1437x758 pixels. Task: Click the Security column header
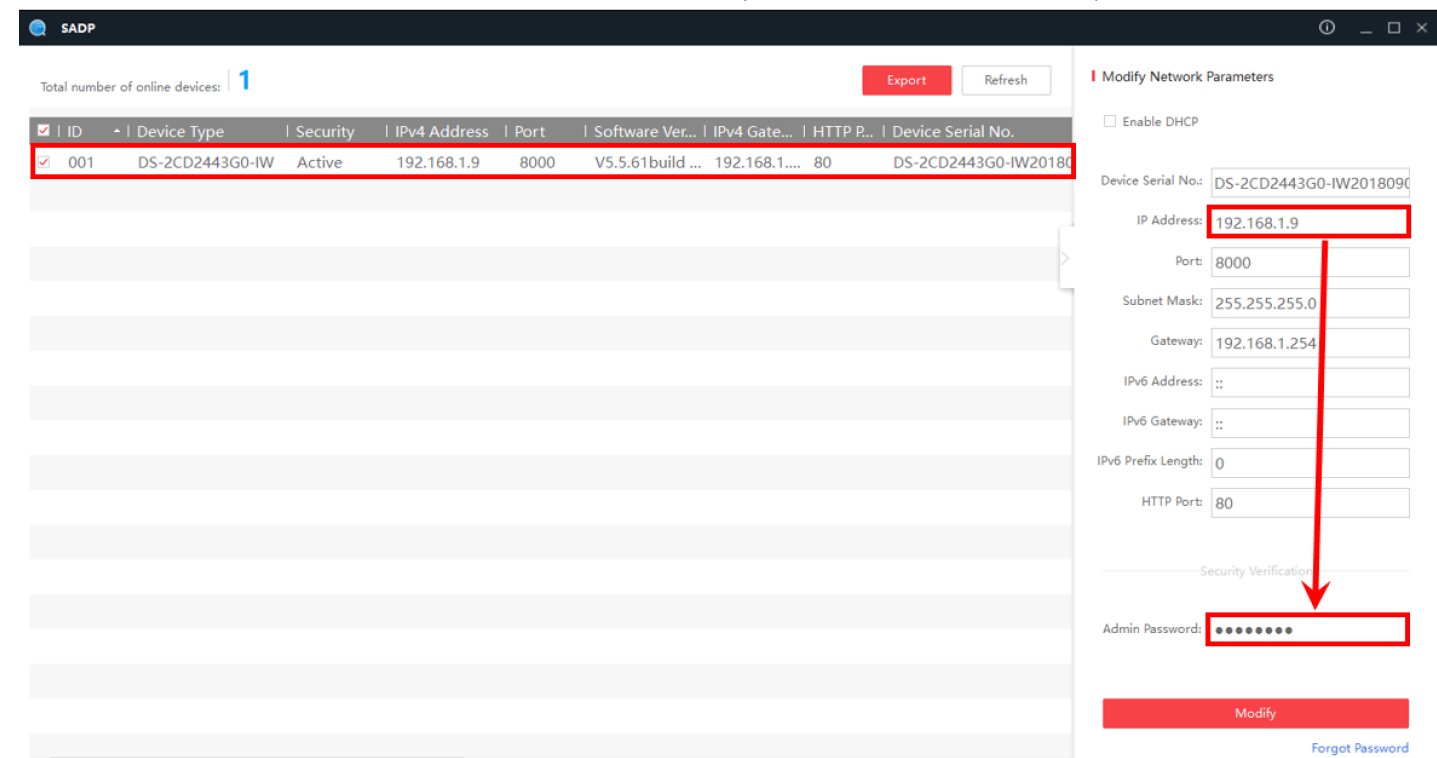(325, 132)
